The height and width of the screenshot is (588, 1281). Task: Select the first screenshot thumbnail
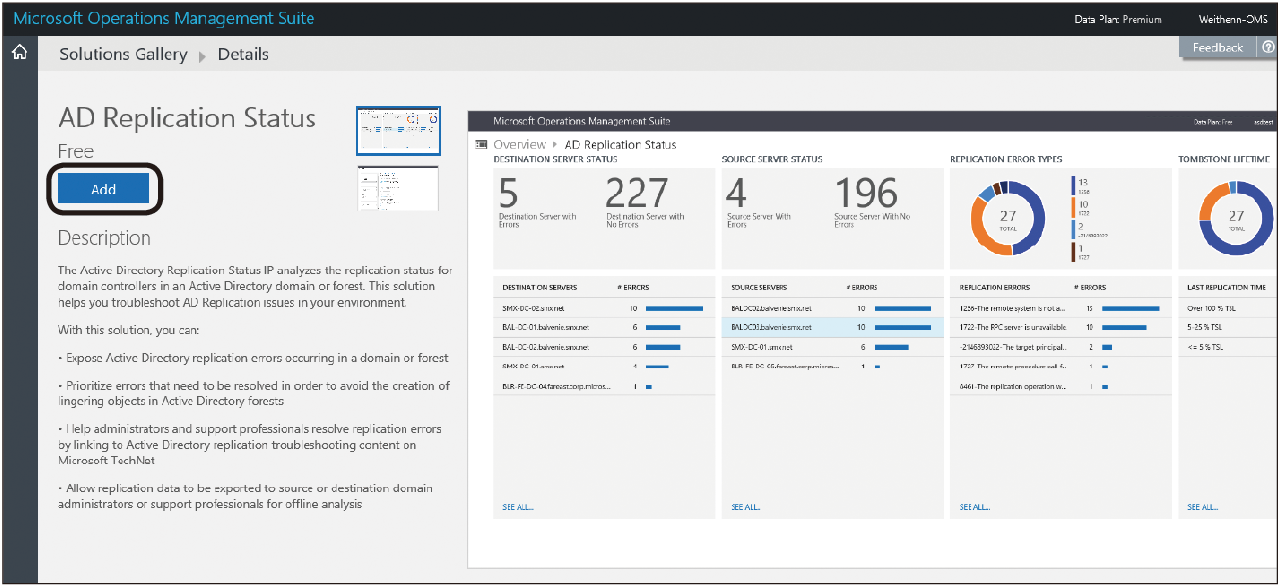(x=398, y=131)
